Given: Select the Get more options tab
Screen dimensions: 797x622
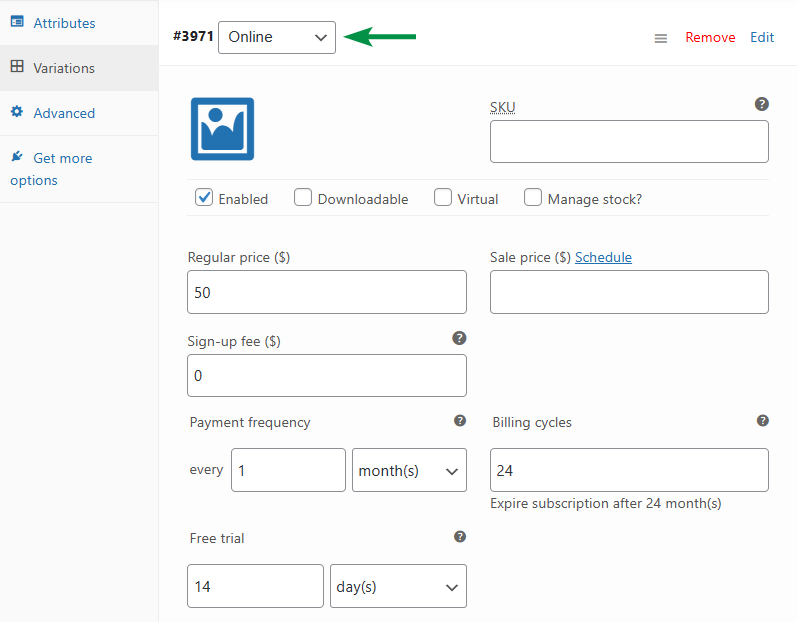Looking at the screenshot, I should [x=62, y=158].
